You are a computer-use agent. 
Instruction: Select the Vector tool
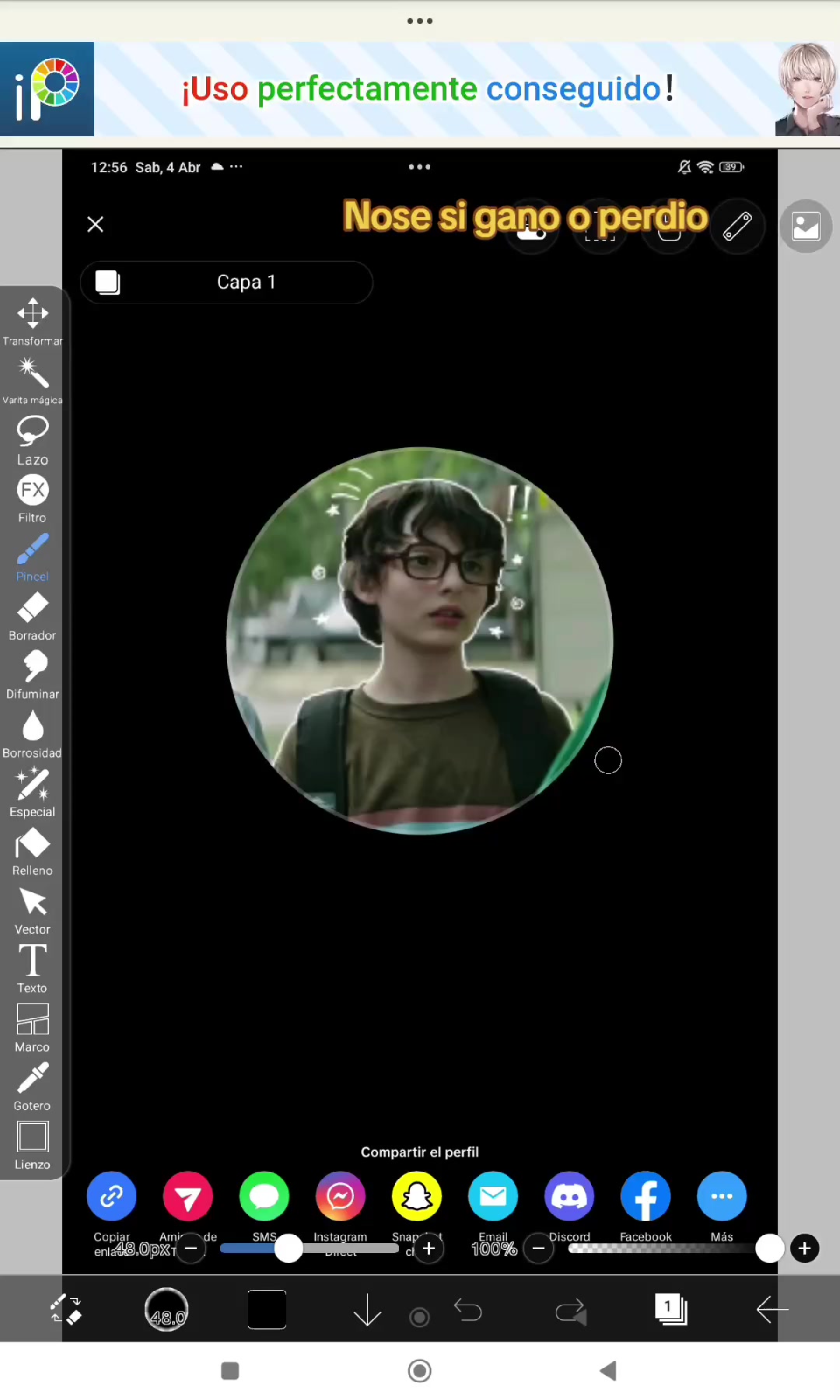coord(33,910)
